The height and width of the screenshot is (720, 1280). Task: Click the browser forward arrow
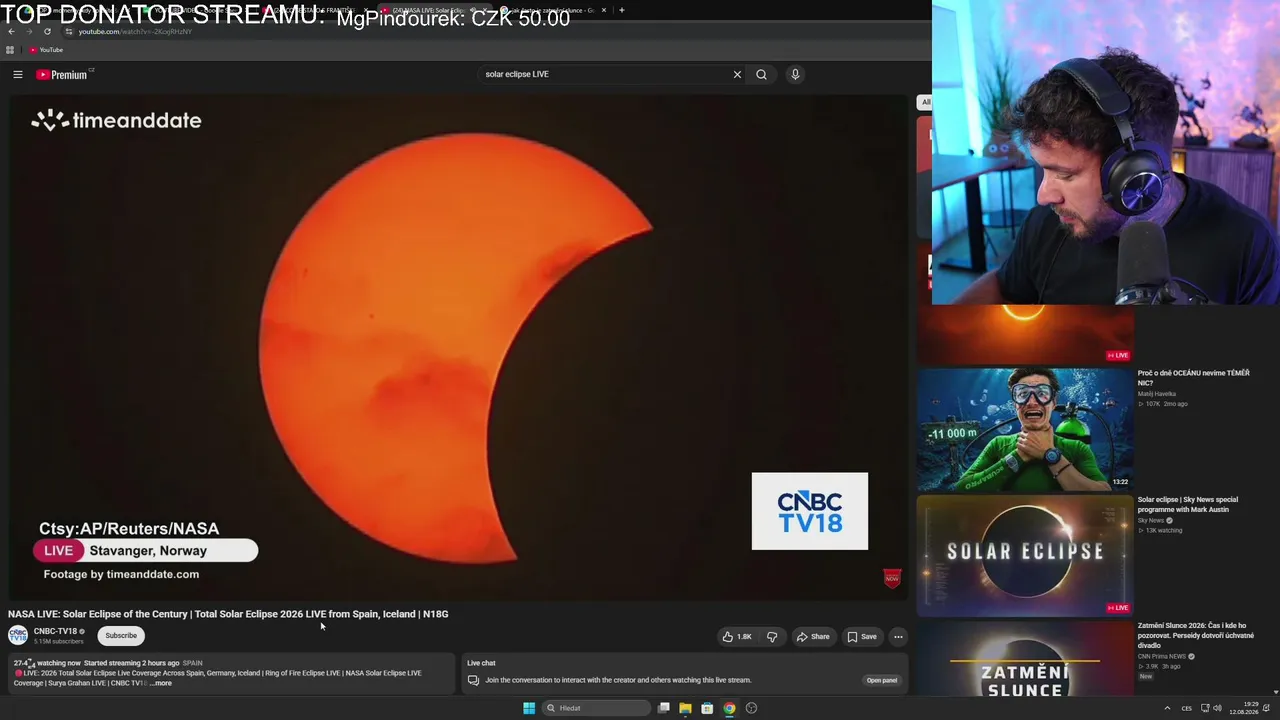[x=29, y=31]
